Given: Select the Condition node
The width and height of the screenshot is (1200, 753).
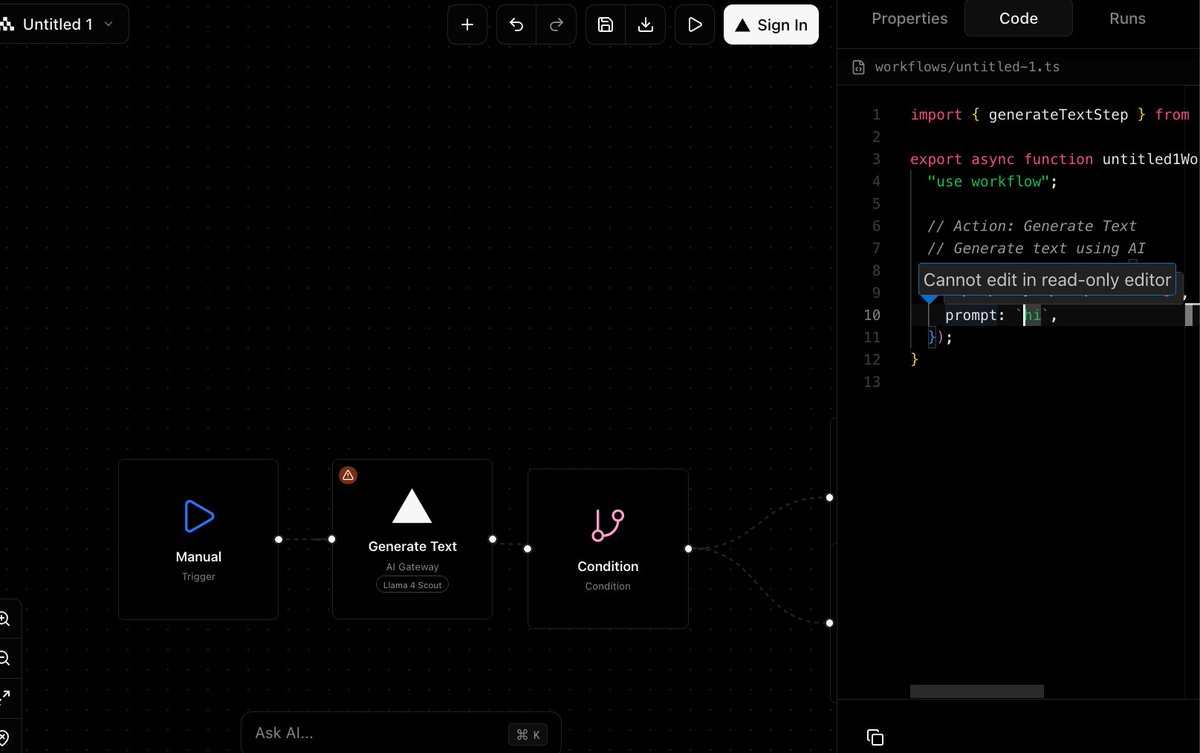Looking at the screenshot, I should tap(608, 548).
